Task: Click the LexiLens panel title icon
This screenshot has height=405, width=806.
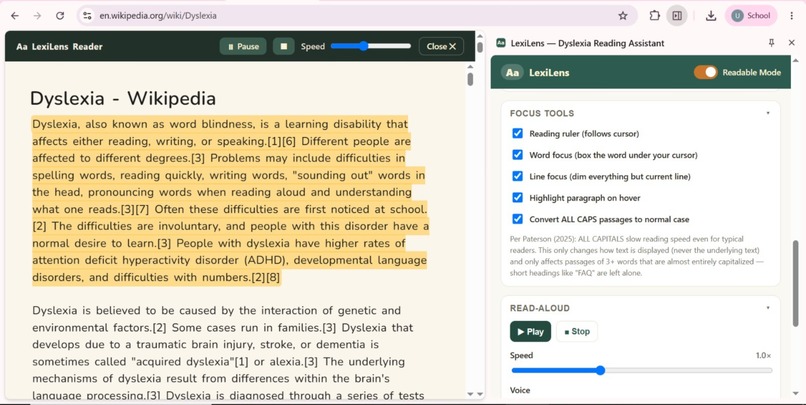Action: [501, 43]
